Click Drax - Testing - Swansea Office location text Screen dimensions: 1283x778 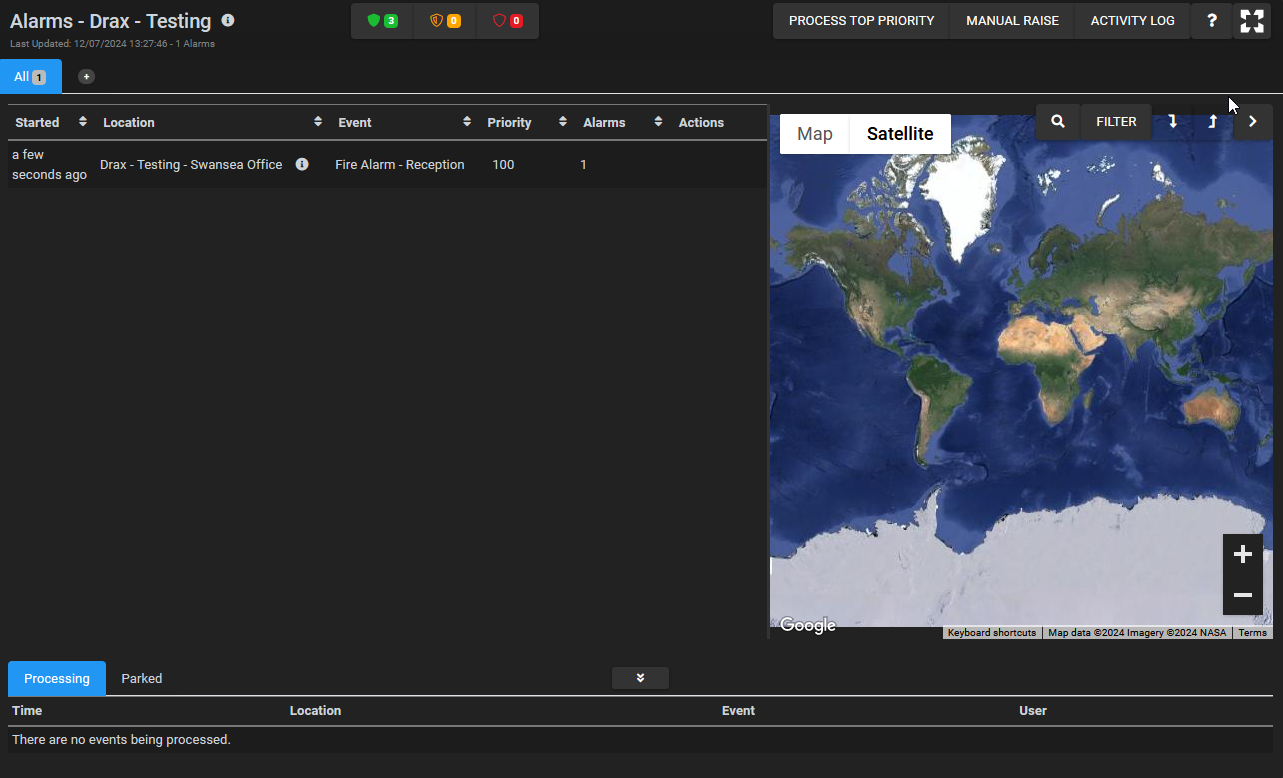point(191,164)
